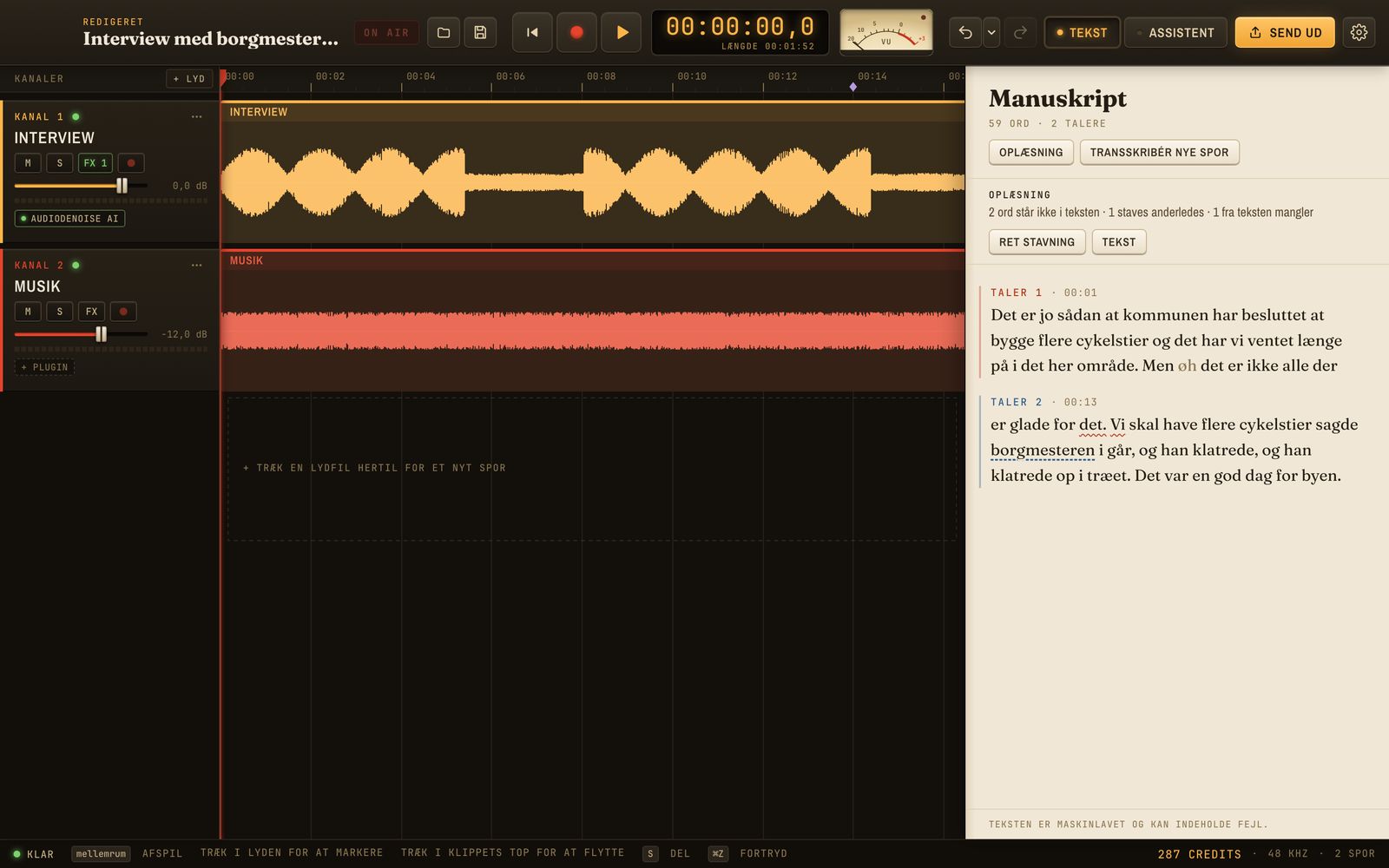Switch to the ASSISTENT panel tab

(1175, 33)
